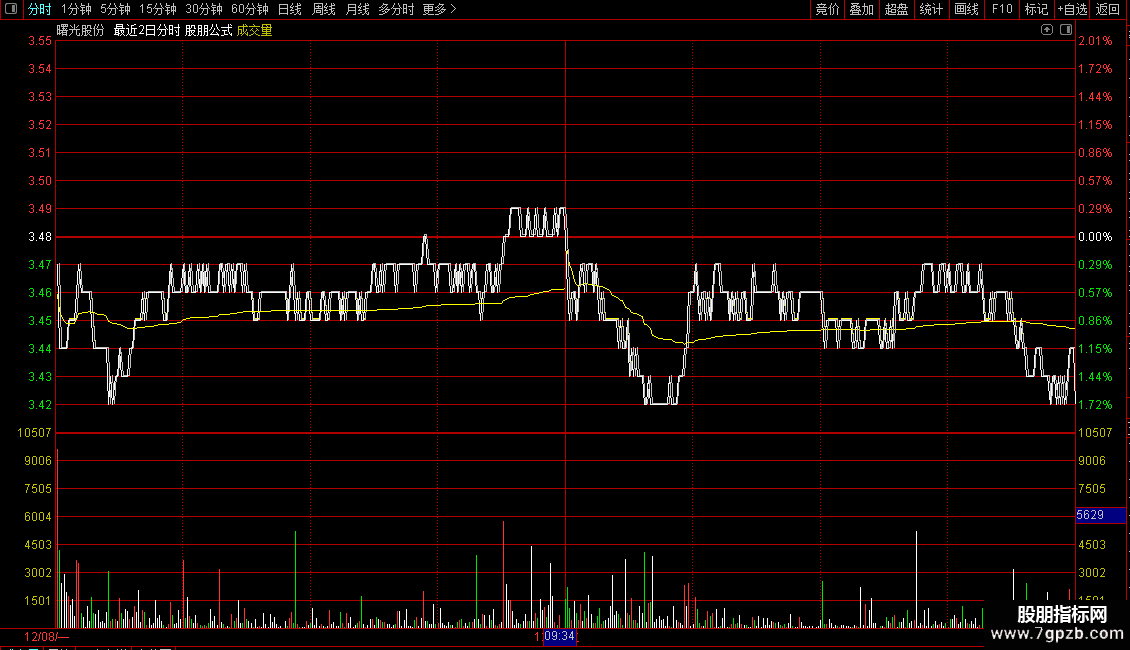Image resolution: width=1130 pixels, height=650 pixels.
Task: Click the 曙光股份 stock name
Action: pyautogui.click(x=81, y=30)
